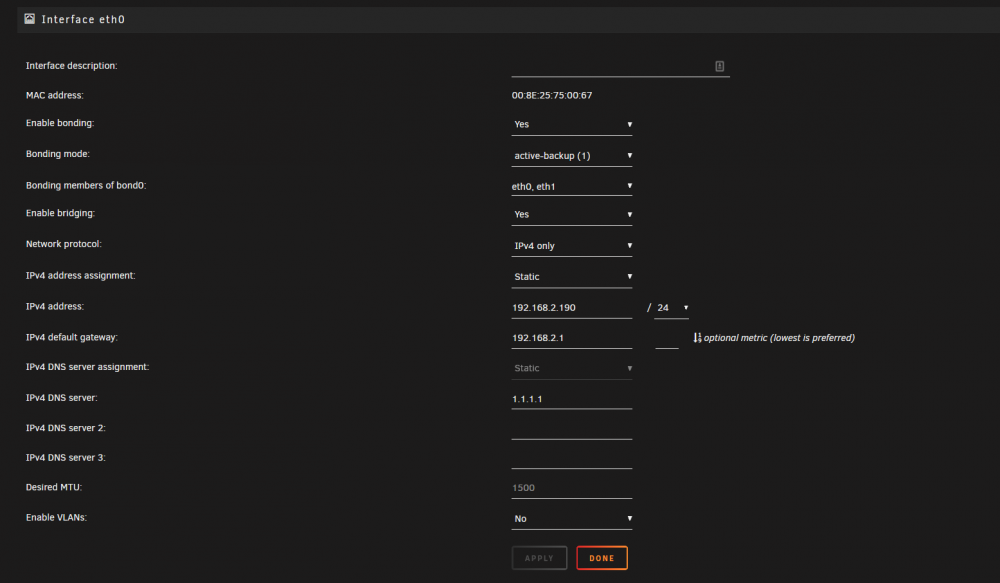The image size is (1000, 583).
Task: Click the Network protocol label
Action: 64,244
